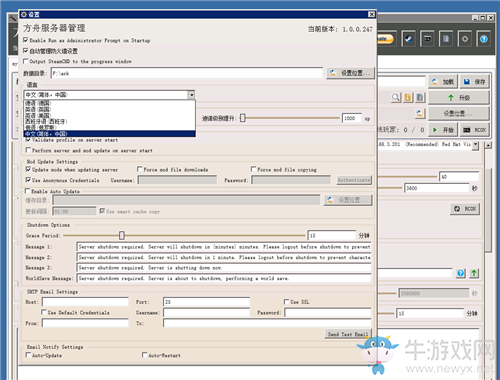500x380 pixels.
Task: Enable the Enable Auto Update checkbox
Action: click(28, 191)
